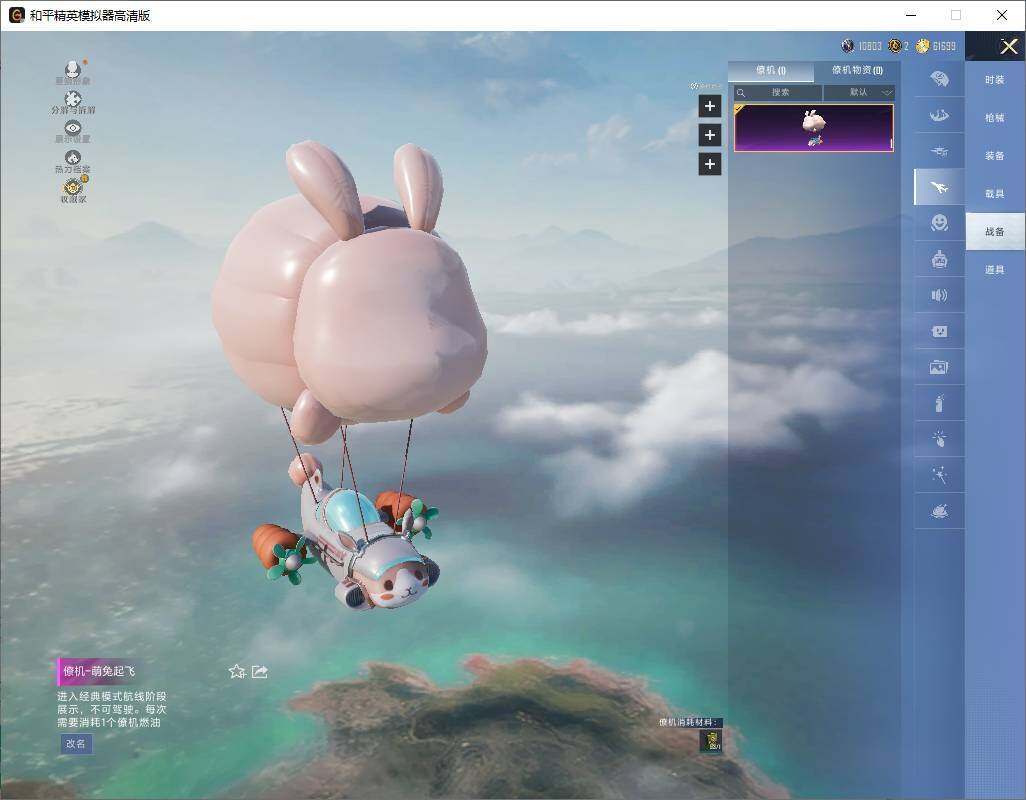Click the first plus slot button
Screen dimensions: 1026x800
point(710,106)
